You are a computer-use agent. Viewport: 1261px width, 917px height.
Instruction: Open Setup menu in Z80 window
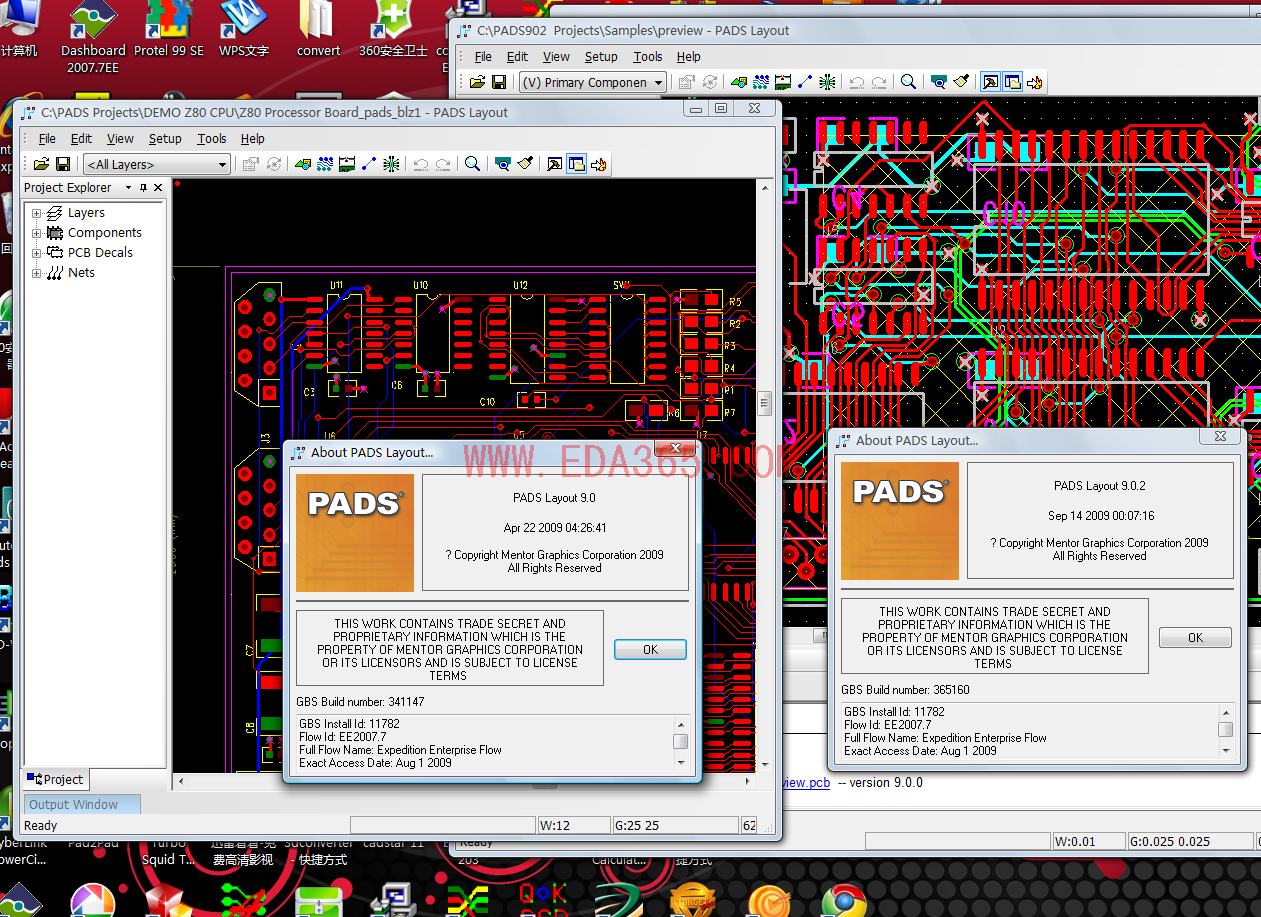(165, 139)
